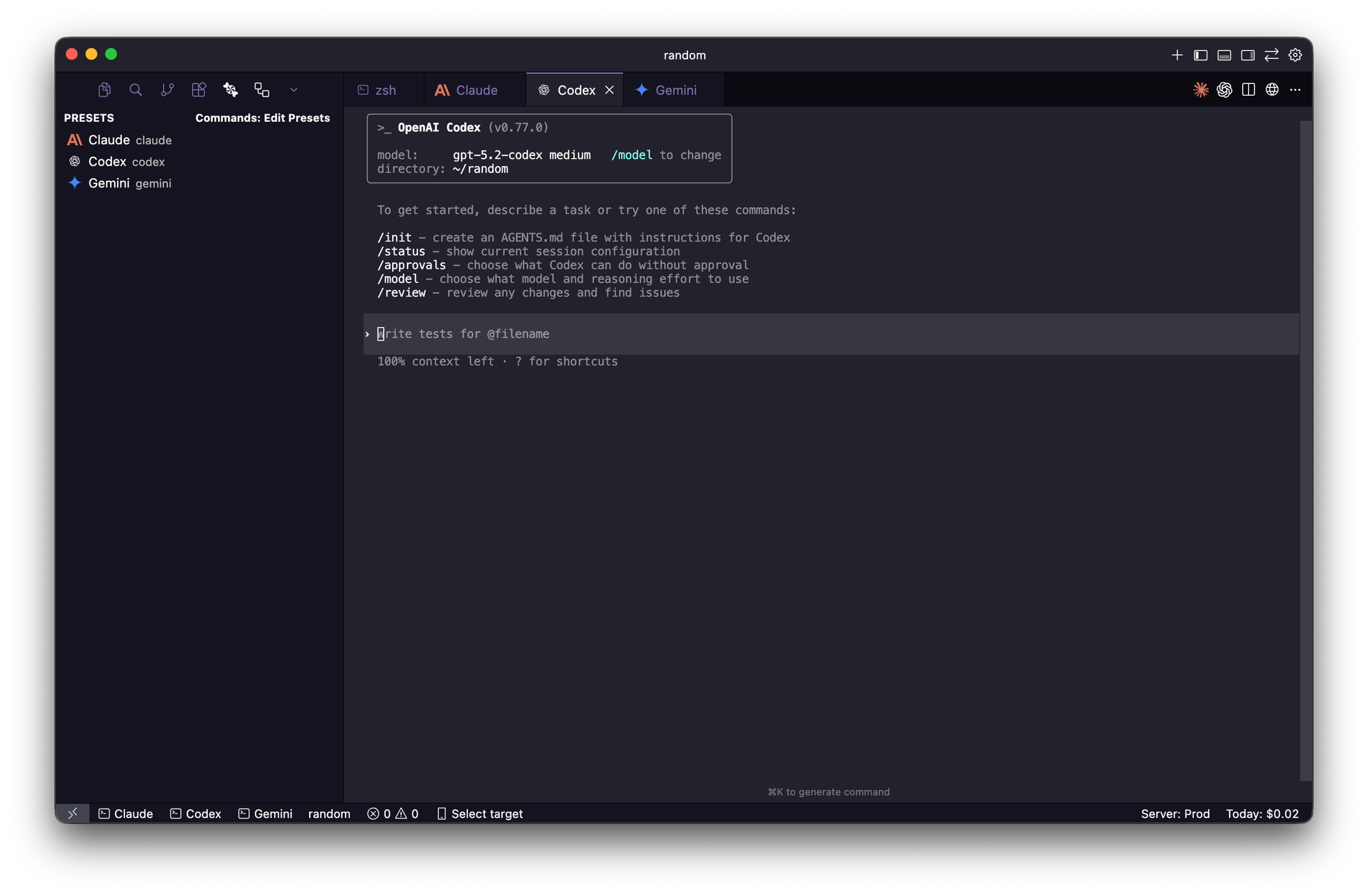Click the Today: $0.02 cost indicator
The image size is (1368, 896).
[1262, 814]
